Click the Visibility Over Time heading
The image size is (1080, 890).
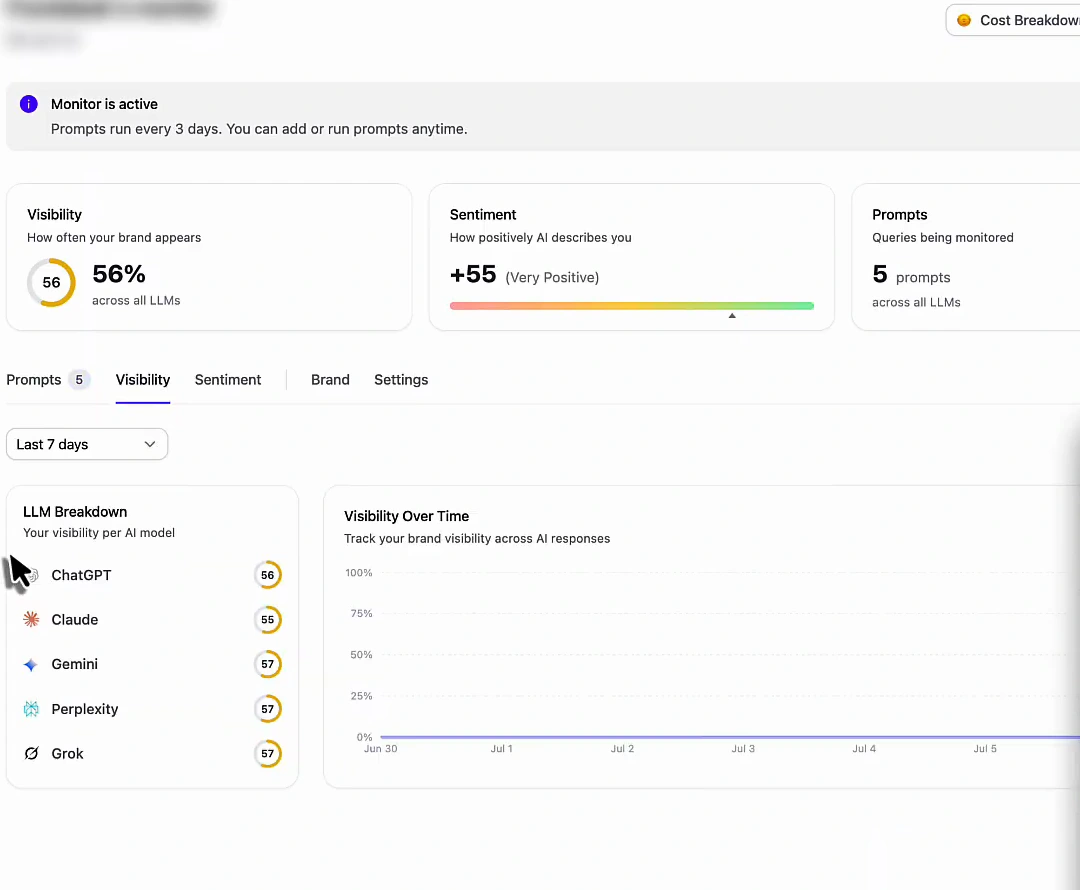[x=406, y=516]
